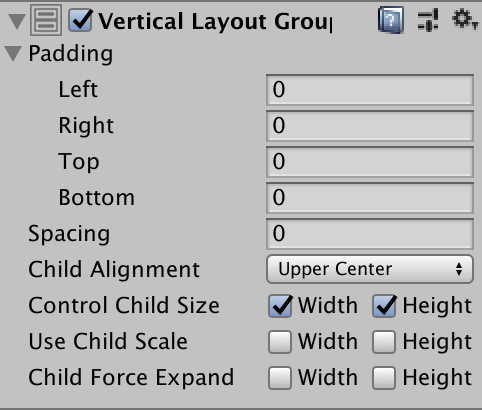Image resolution: width=482 pixels, height=410 pixels.
Task: Open the component preset sliders icon
Action: click(x=428, y=20)
